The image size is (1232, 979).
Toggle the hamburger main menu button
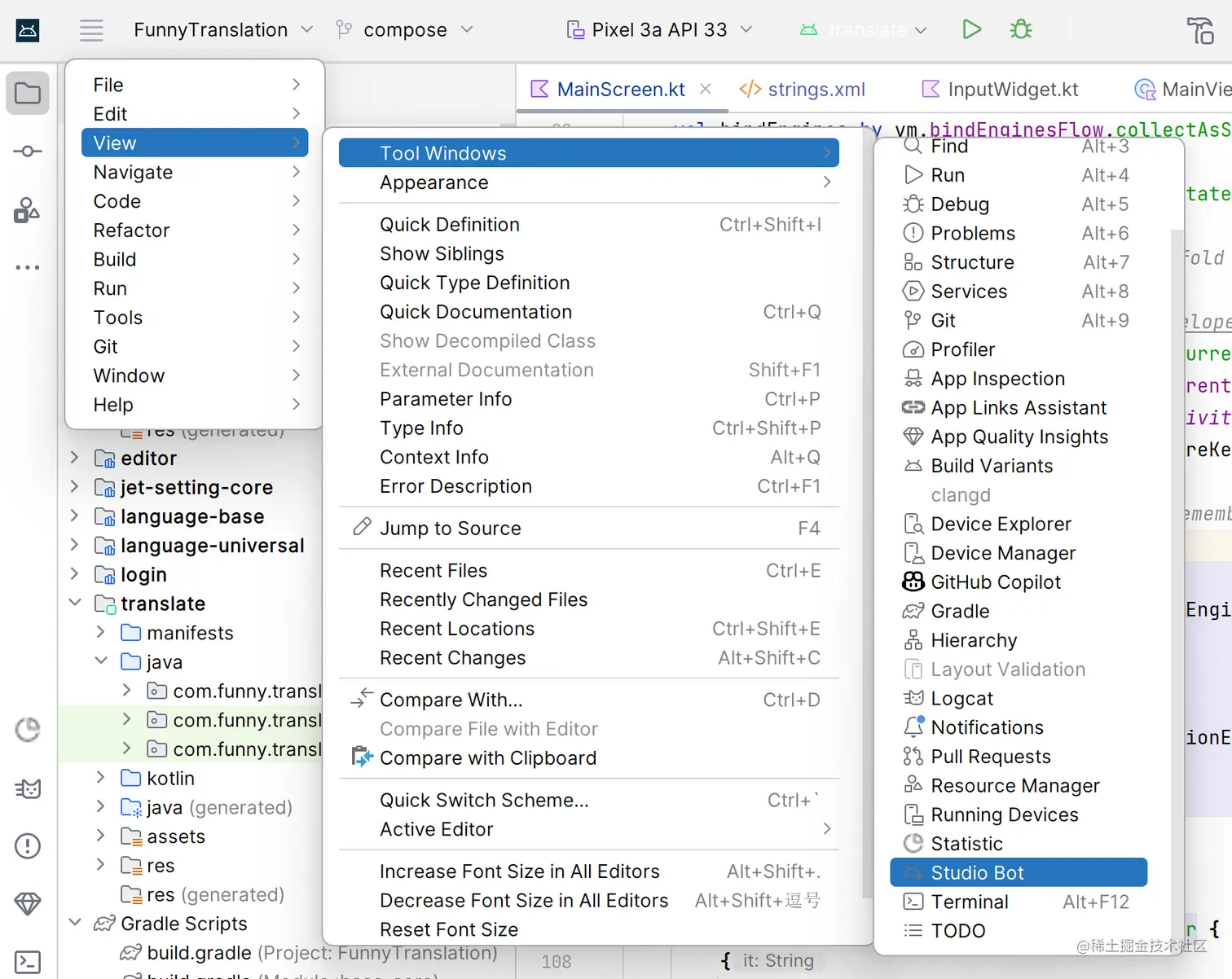coord(91,31)
